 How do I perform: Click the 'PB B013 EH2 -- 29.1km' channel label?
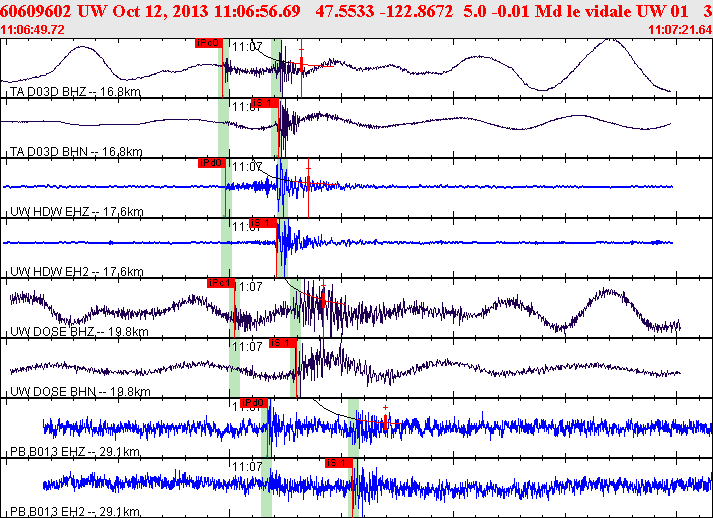[x=75, y=512]
